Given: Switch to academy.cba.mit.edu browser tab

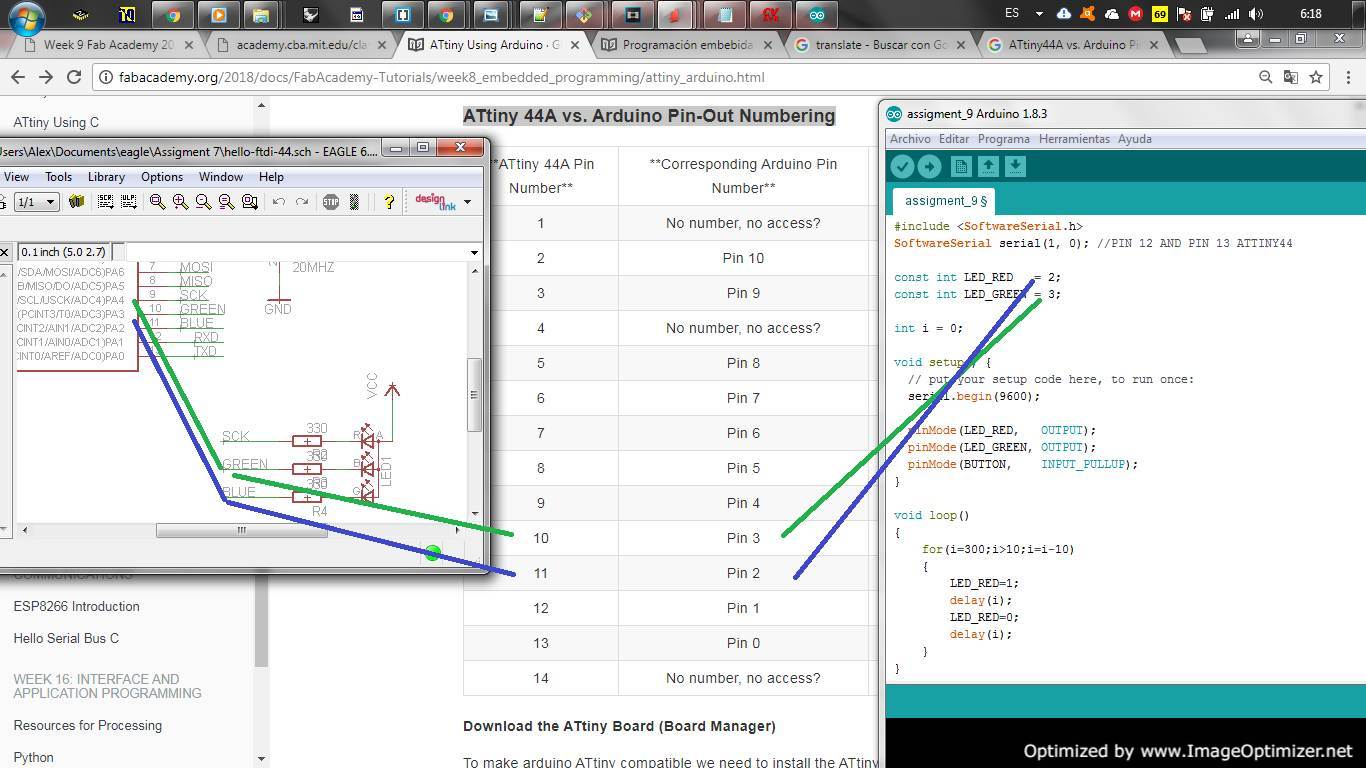Looking at the screenshot, I should tap(301, 45).
